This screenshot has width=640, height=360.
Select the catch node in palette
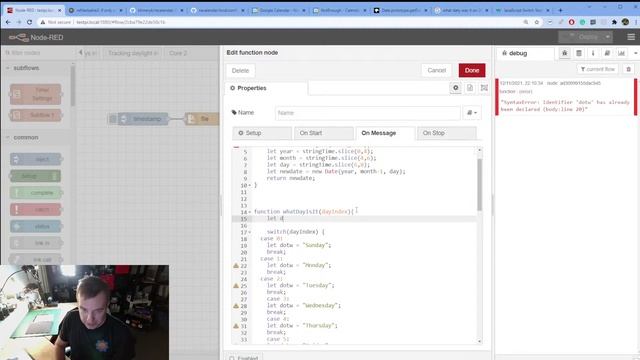36,209
